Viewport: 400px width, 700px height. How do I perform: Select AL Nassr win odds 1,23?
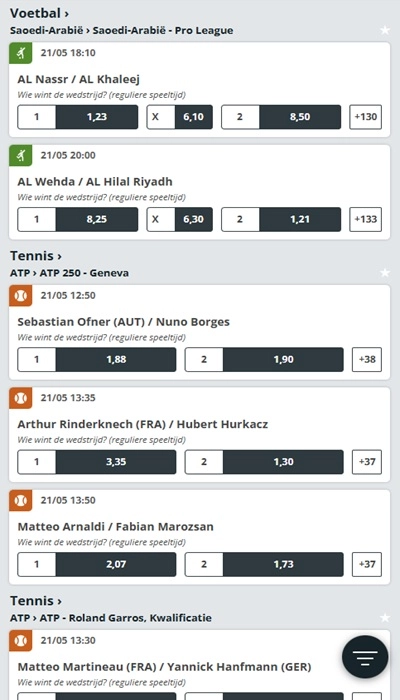point(78,117)
